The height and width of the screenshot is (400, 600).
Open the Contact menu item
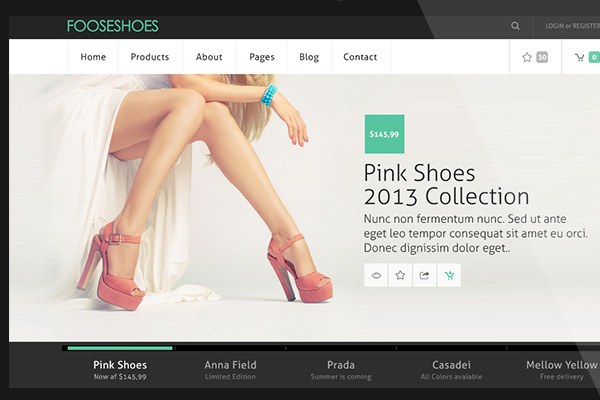pos(360,57)
